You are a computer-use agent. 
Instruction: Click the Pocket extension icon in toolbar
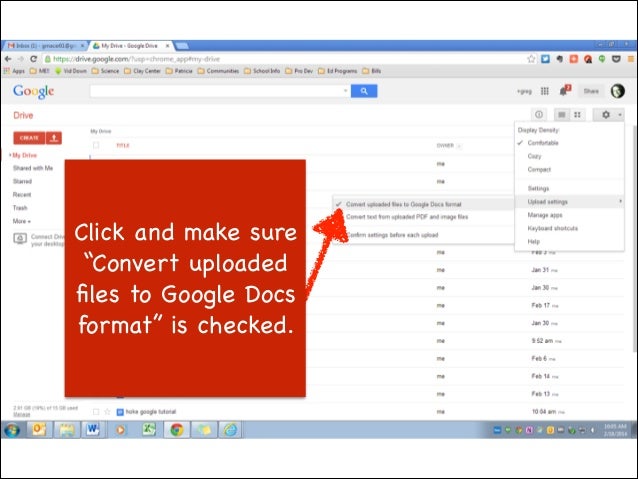point(616,59)
